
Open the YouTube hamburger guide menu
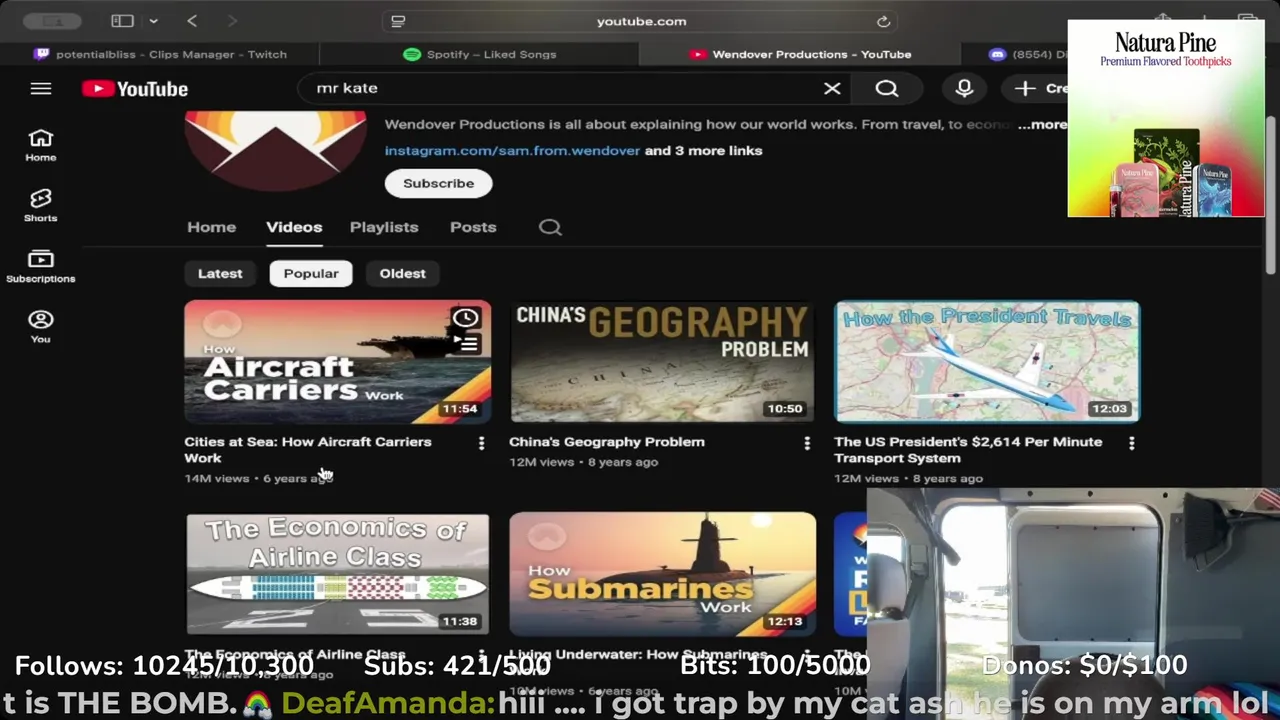click(41, 89)
